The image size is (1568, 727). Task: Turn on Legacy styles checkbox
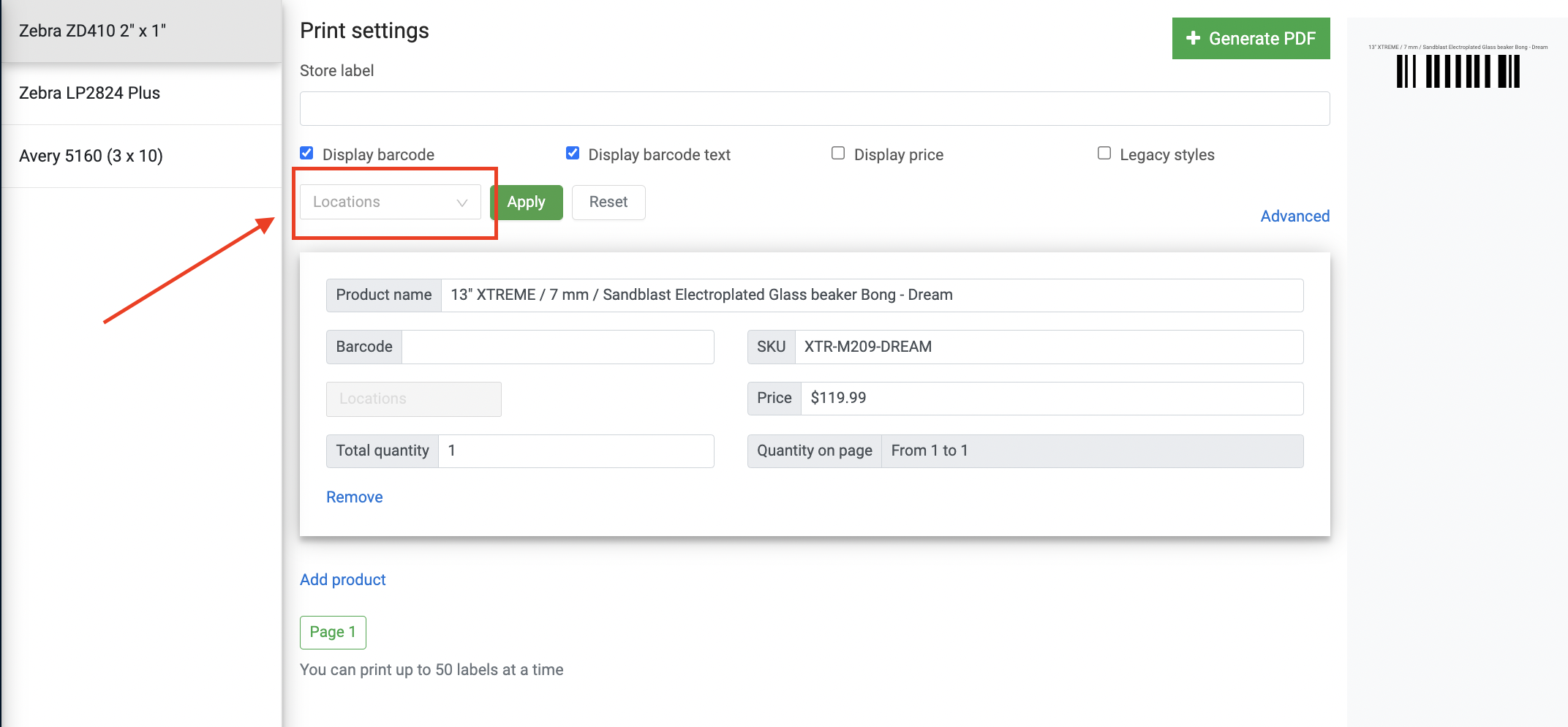pyautogui.click(x=1104, y=154)
